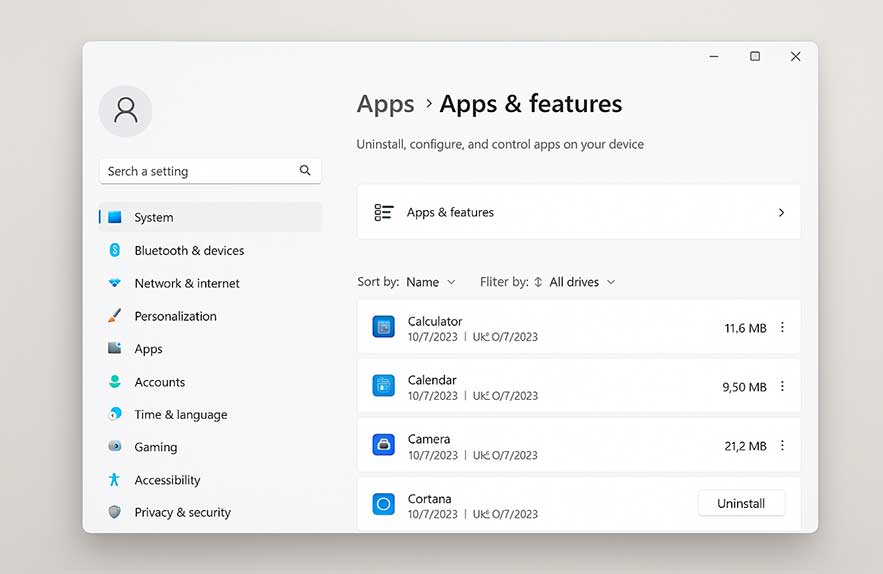The image size is (883, 574).
Task: Click the Accessibility figure icon
Action: [x=114, y=479]
